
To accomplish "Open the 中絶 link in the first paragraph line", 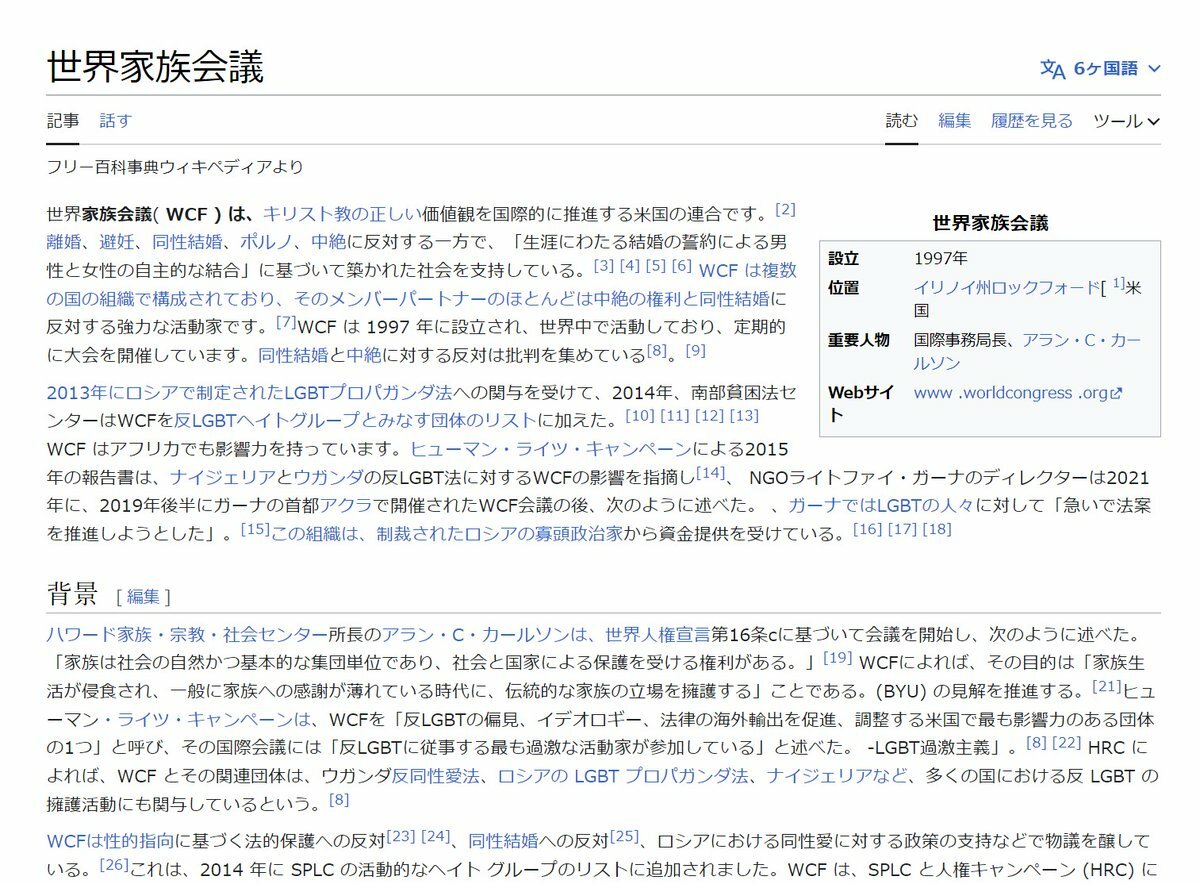I will tap(328, 242).
